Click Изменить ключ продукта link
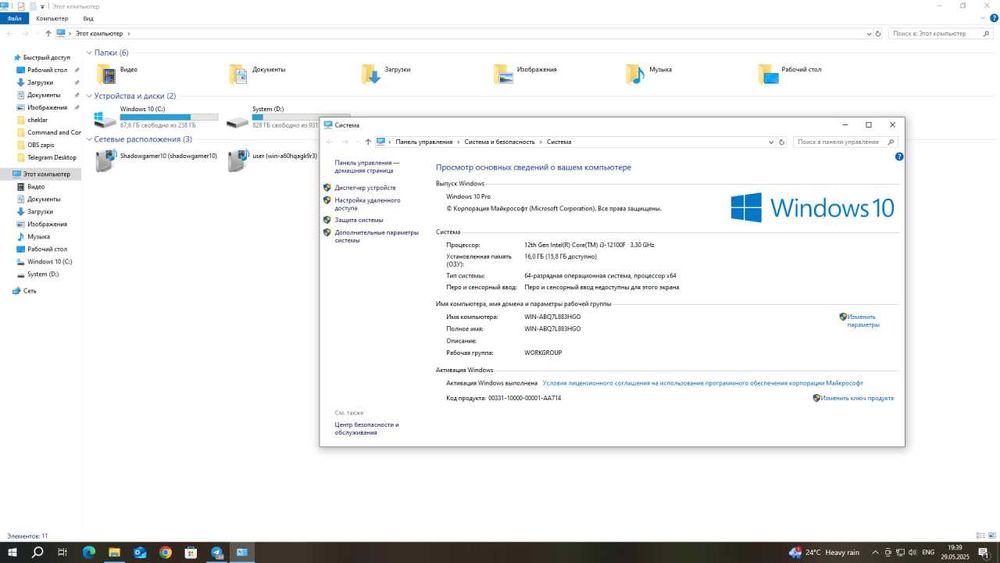 pos(857,398)
